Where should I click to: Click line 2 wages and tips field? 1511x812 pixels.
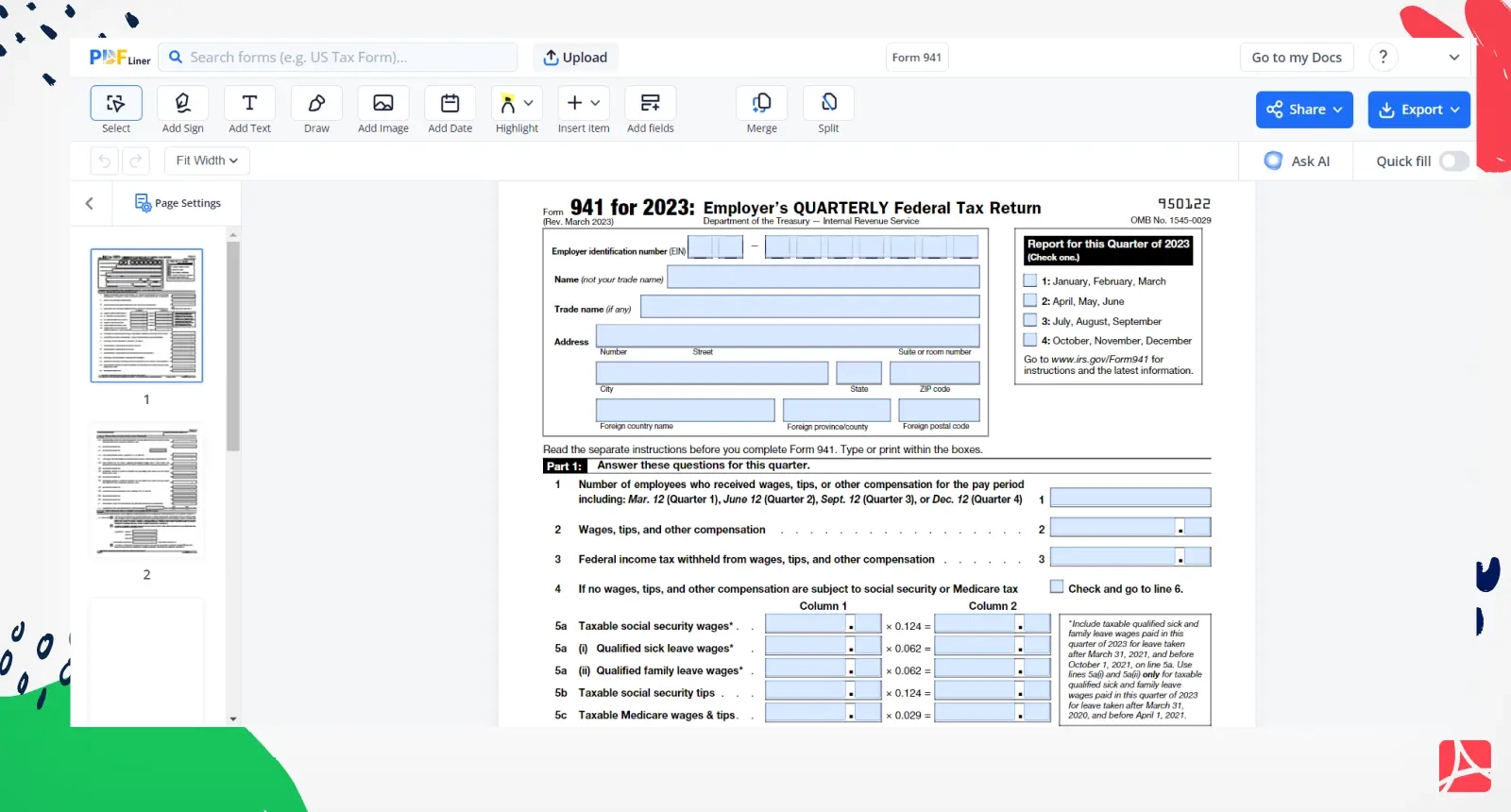point(1130,528)
